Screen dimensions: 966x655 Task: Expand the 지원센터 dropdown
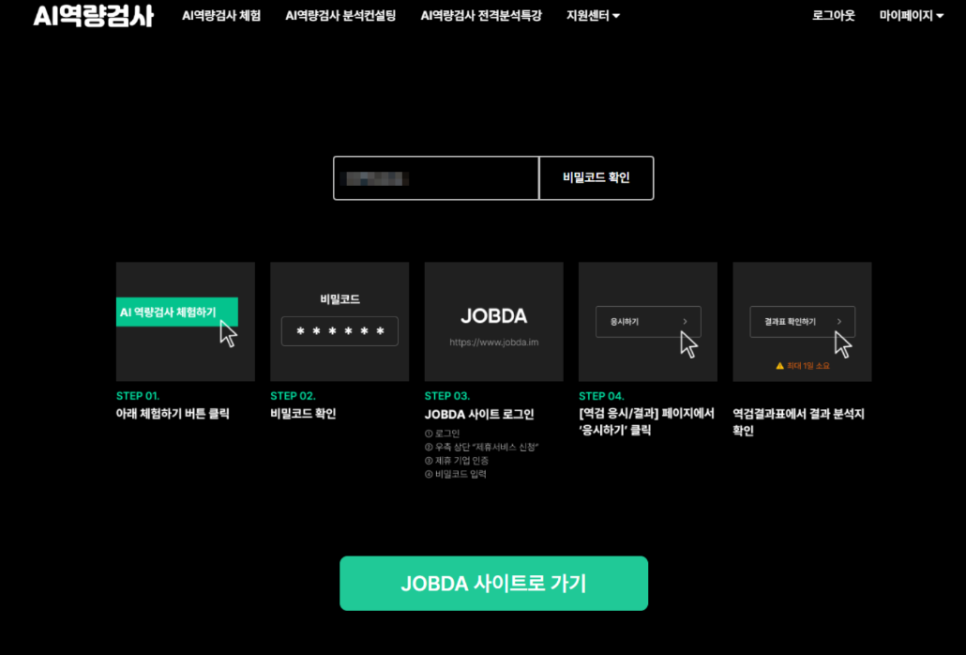point(593,16)
